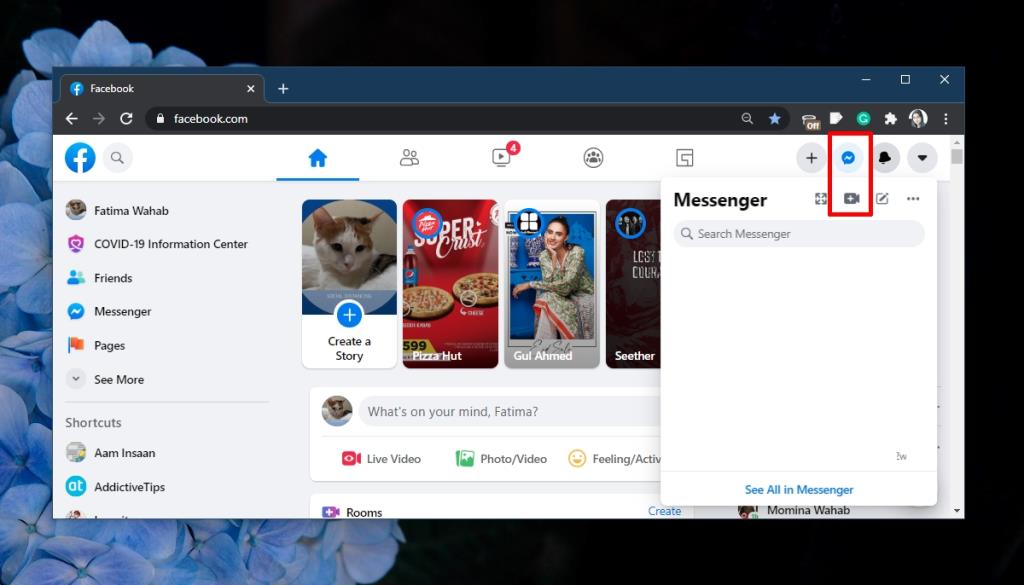Compose a new message in Messenger panel
Screen dimensions: 1024x585
(x=881, y=198)
